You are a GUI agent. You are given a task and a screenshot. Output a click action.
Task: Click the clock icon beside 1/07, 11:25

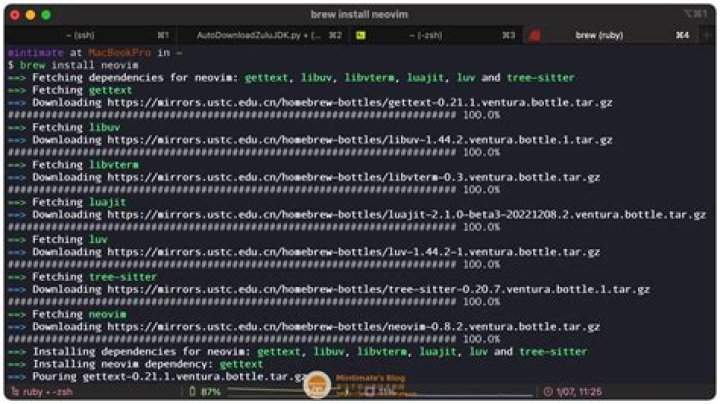[548, 392]
